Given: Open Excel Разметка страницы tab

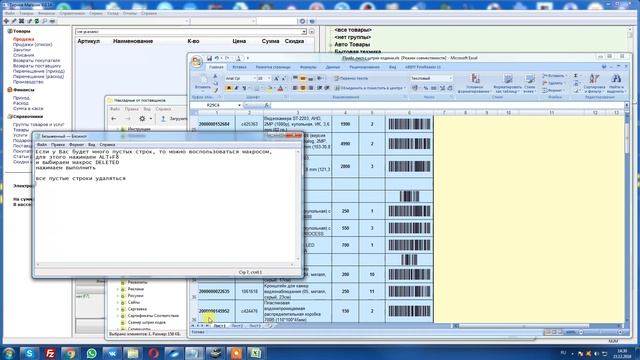Looking at the screenshot, I should tap(273, 67).
